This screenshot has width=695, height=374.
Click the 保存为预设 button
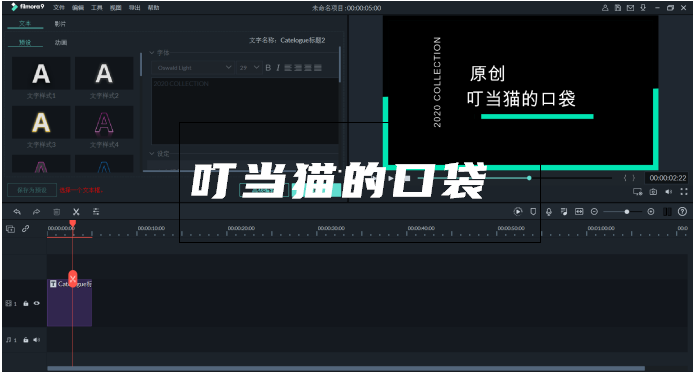pos(32,190)
